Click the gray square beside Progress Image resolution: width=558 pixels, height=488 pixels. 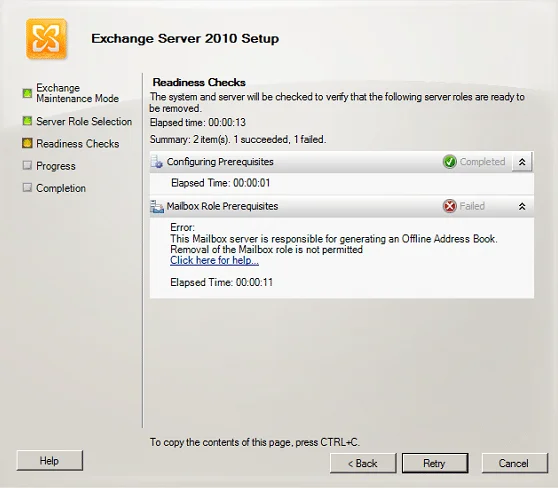point(27,166)
